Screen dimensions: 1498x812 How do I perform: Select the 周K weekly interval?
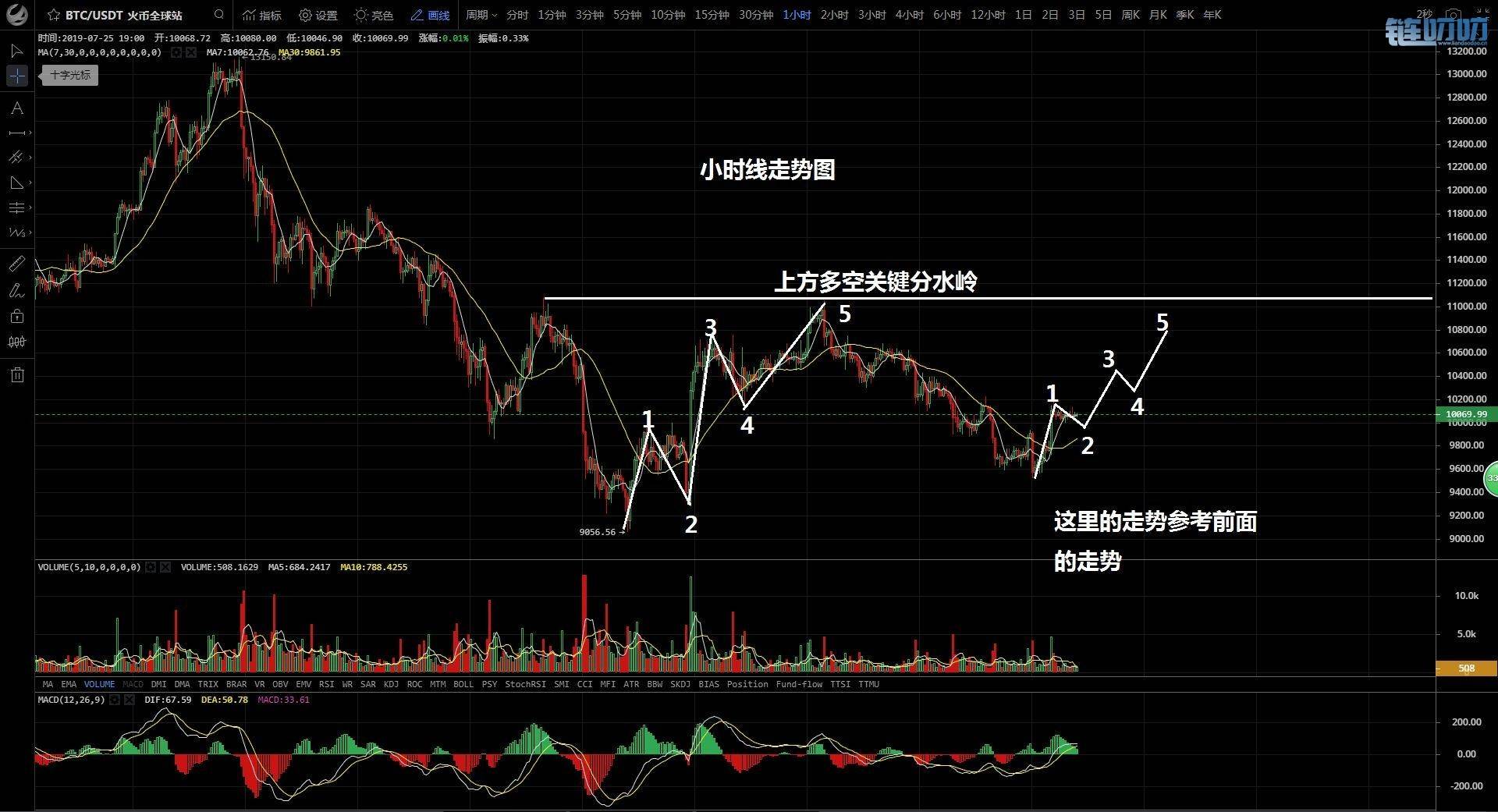[x=1130, y=15]
